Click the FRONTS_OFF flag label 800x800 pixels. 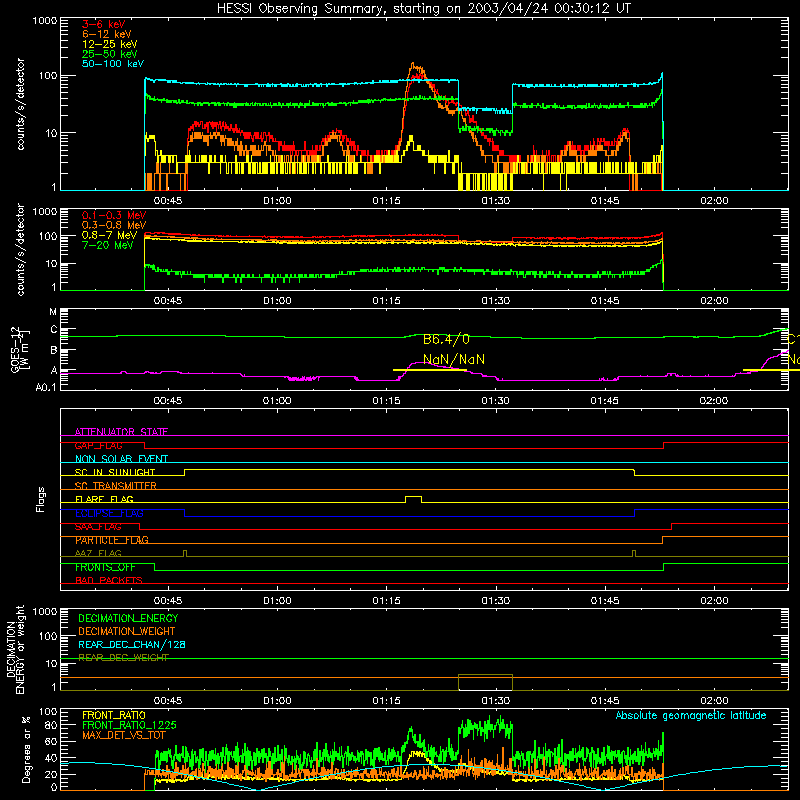point(106,567)
